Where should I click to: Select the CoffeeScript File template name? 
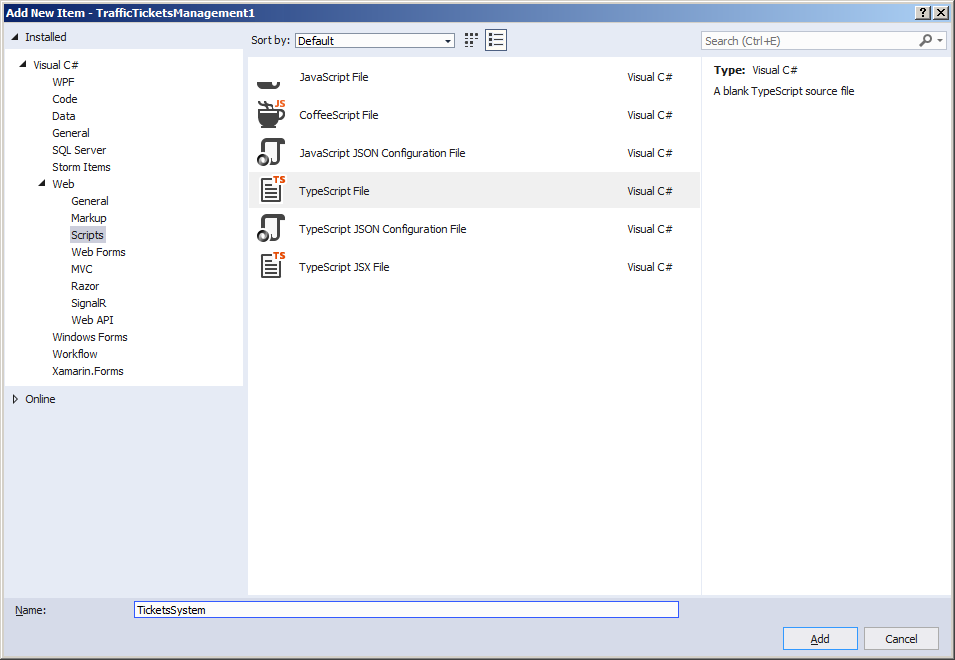339,115
